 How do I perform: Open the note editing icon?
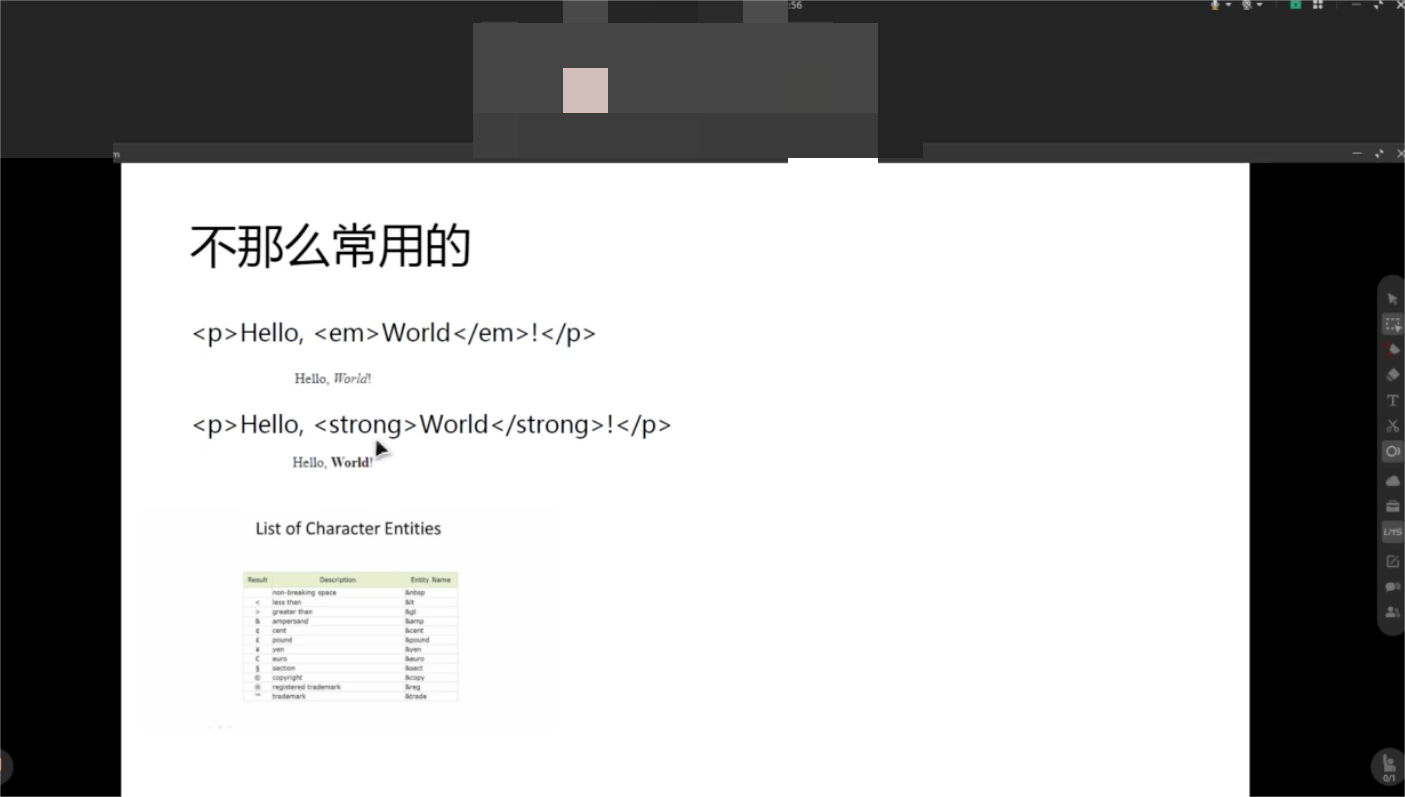[1392, 561]
